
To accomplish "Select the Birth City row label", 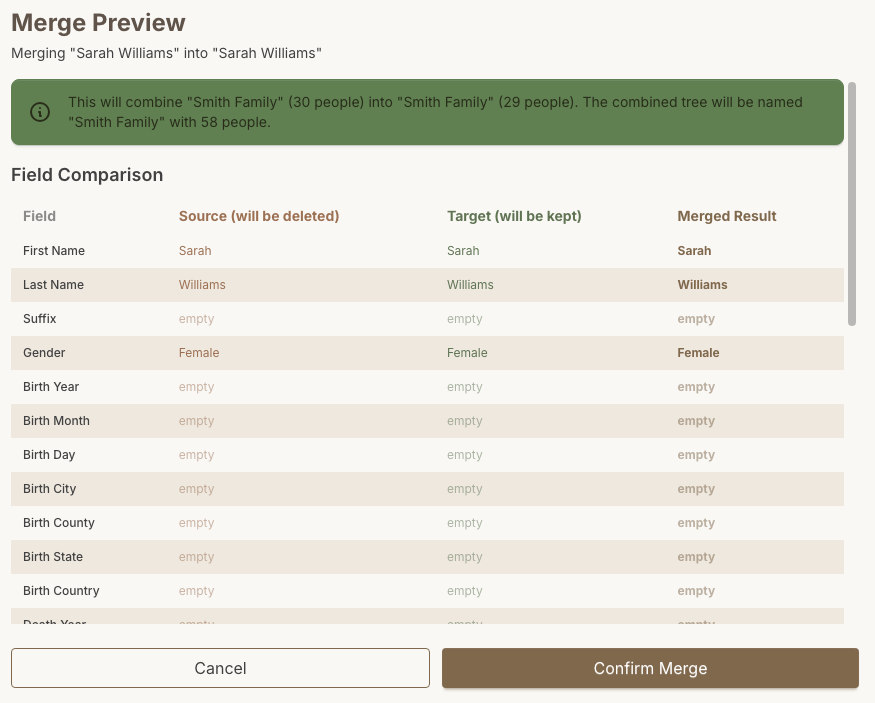I will pos(50,489).
